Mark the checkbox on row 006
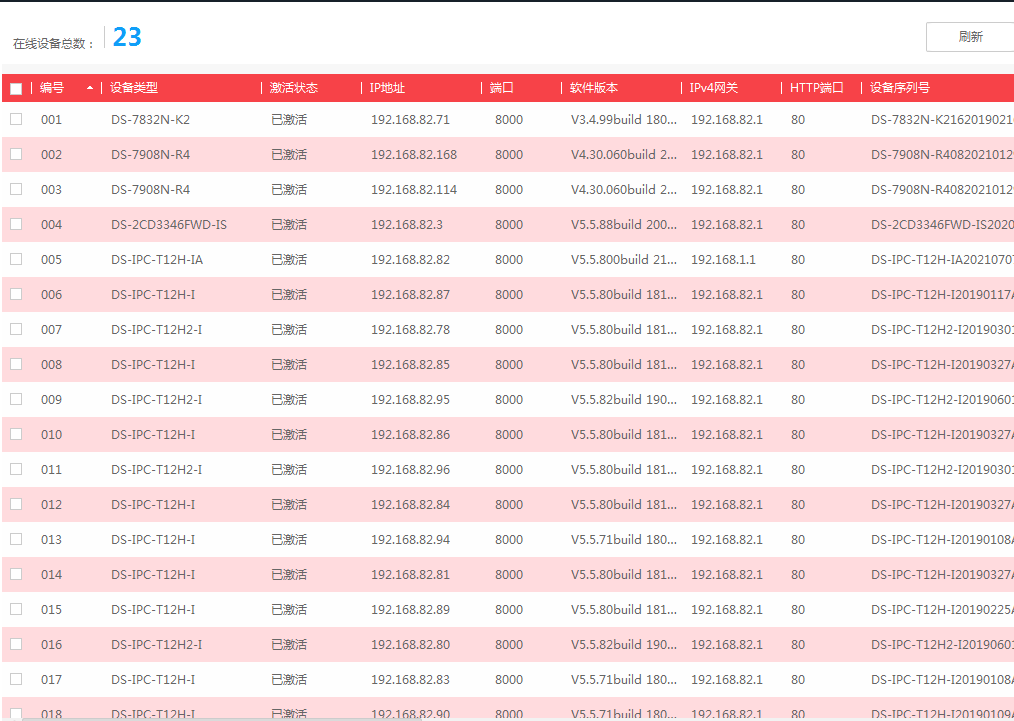The height and width of the screenshot is (721, 1014). point(16,294)
